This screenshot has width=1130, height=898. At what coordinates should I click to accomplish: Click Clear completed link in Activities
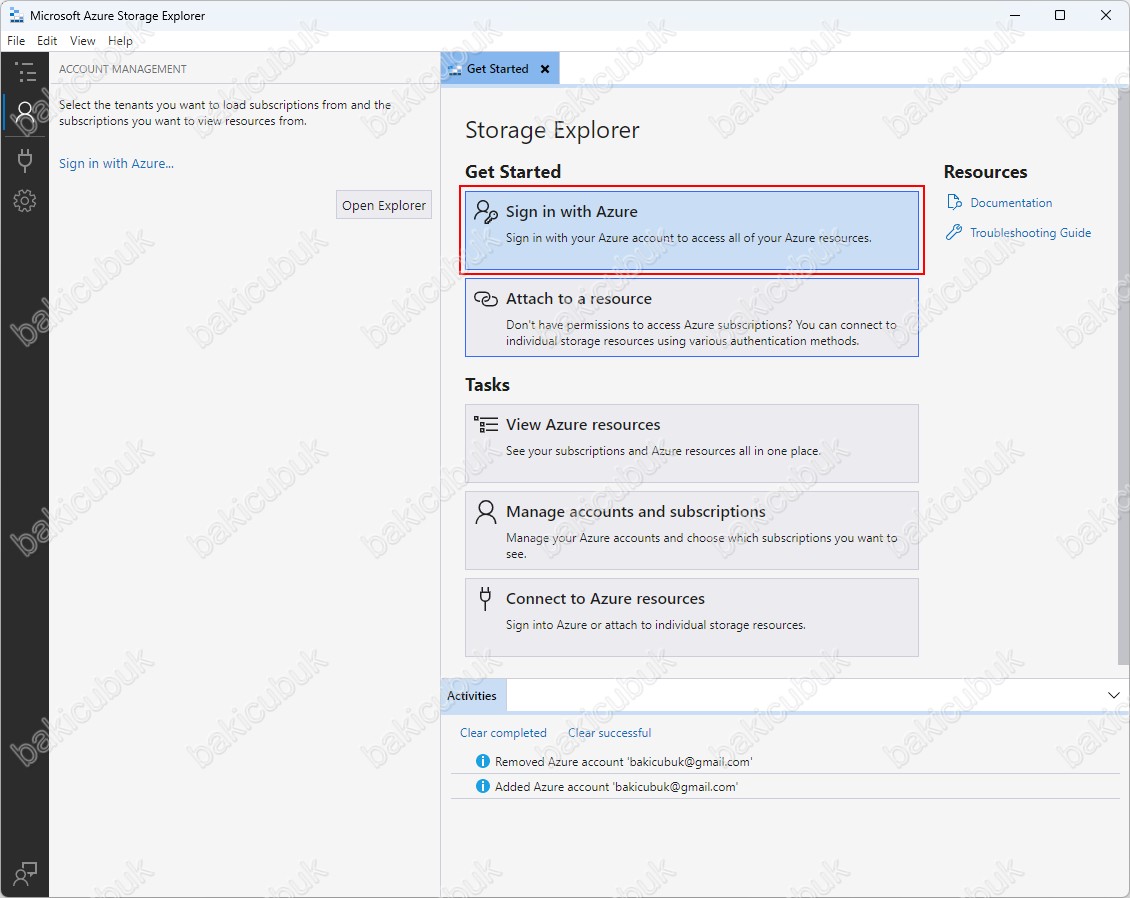click(x=503, y=733)
